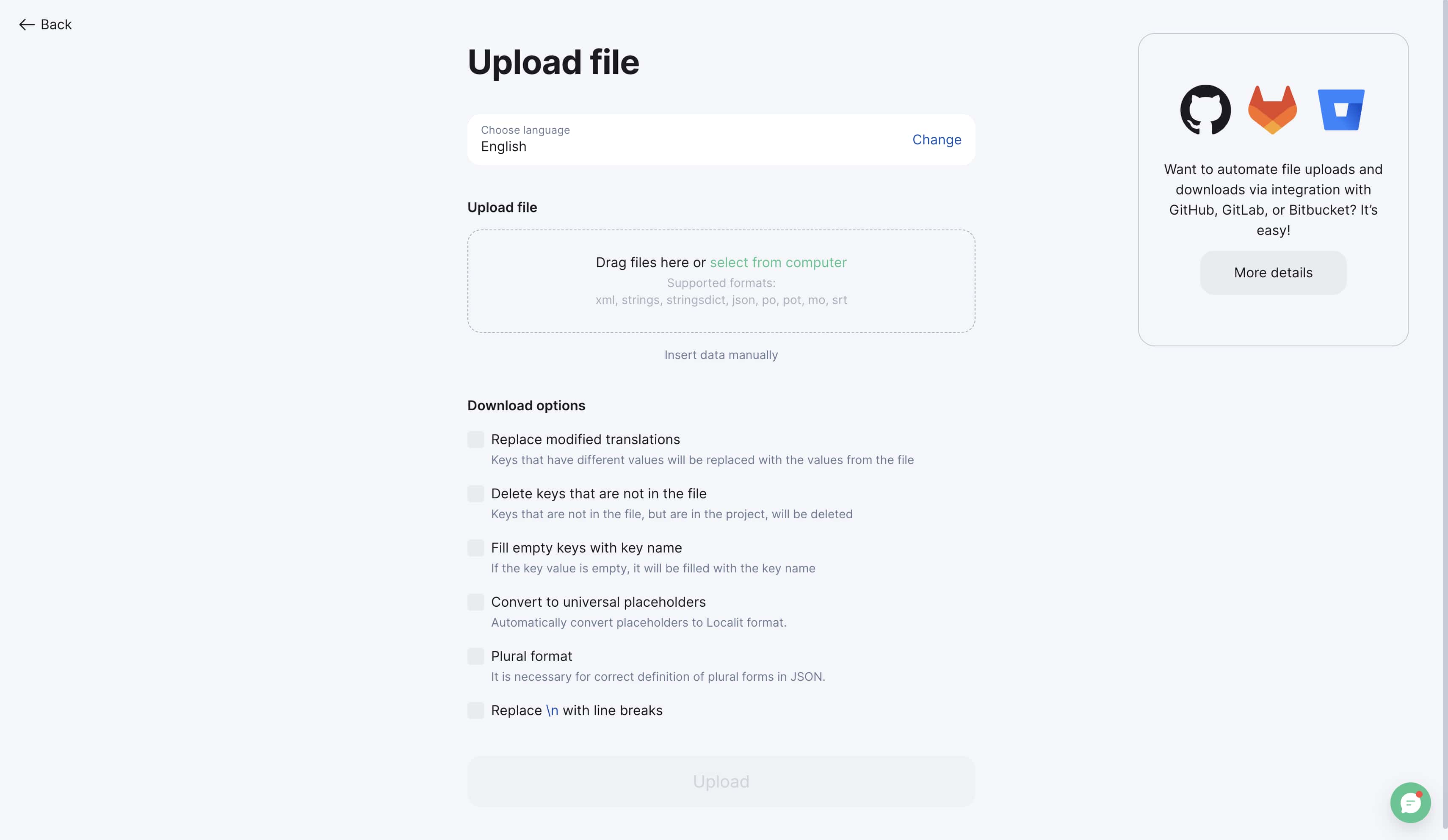Tick the Plural format checkbox

[x=475, y=656]
